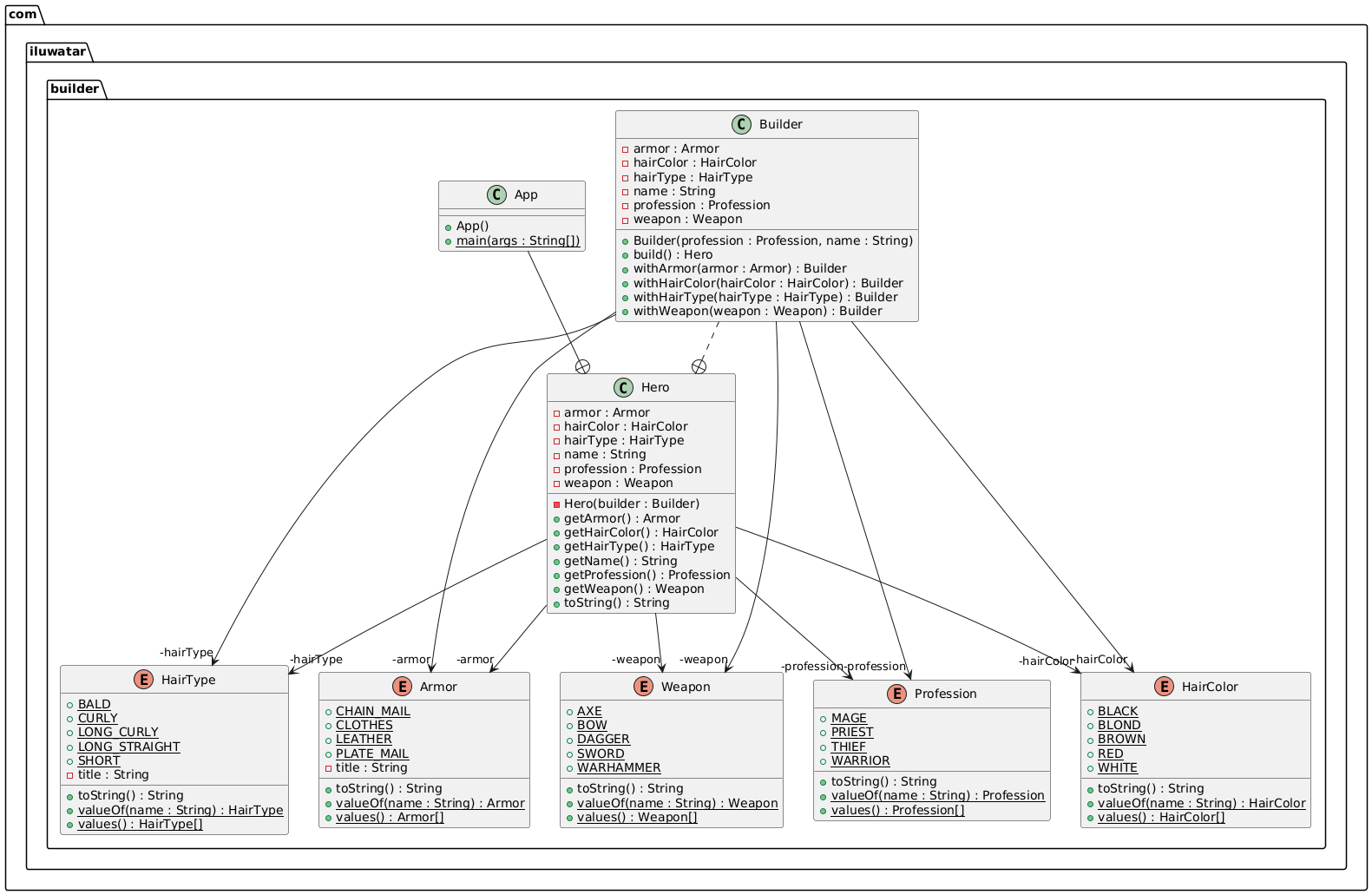Click WARHAMMER constant in Weapon
Image resolution: width=1372 pixels, height=895 pixels.
[x=619, y=767]
